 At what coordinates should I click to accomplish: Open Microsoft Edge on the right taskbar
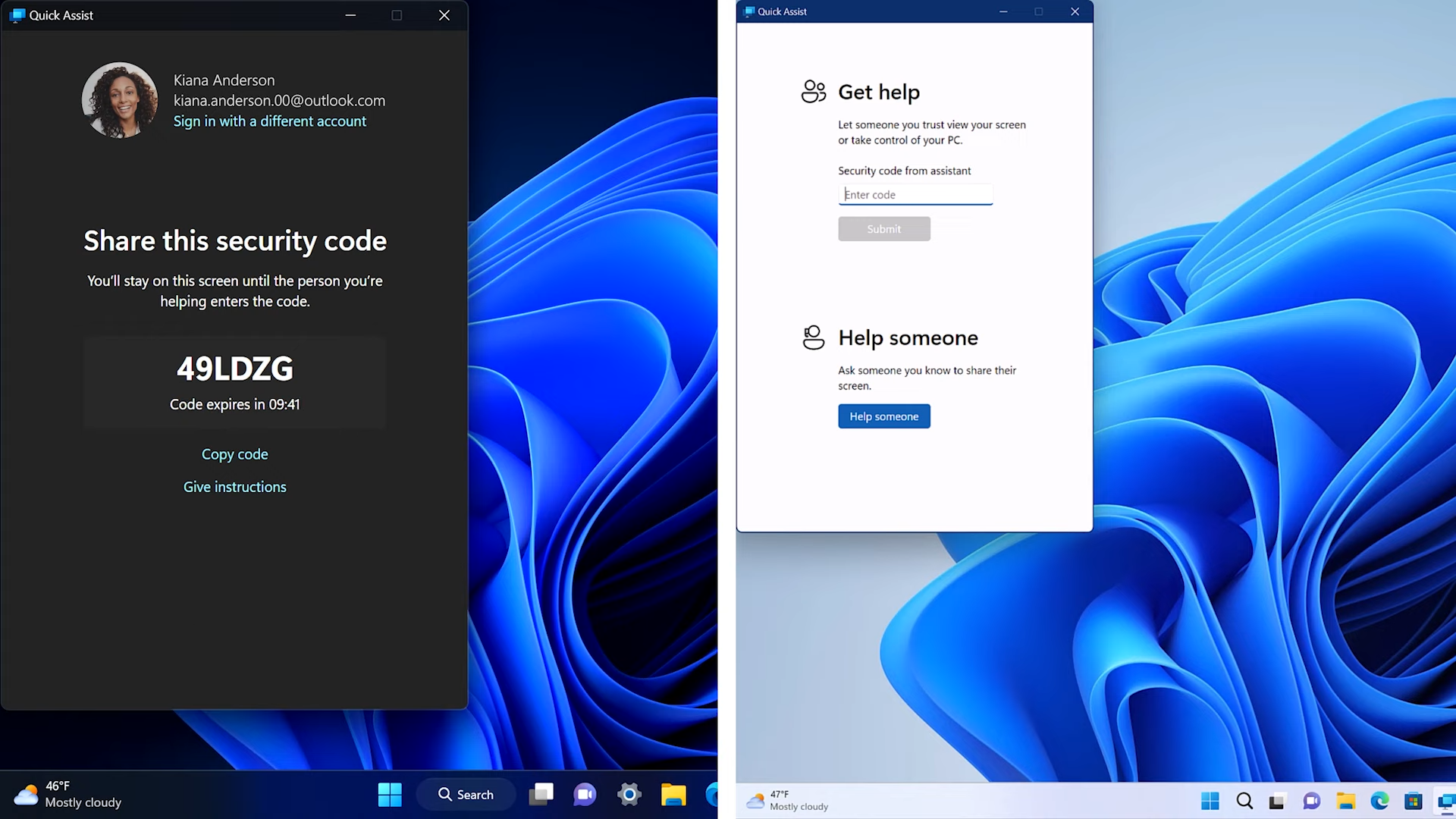coord(1379,801)
